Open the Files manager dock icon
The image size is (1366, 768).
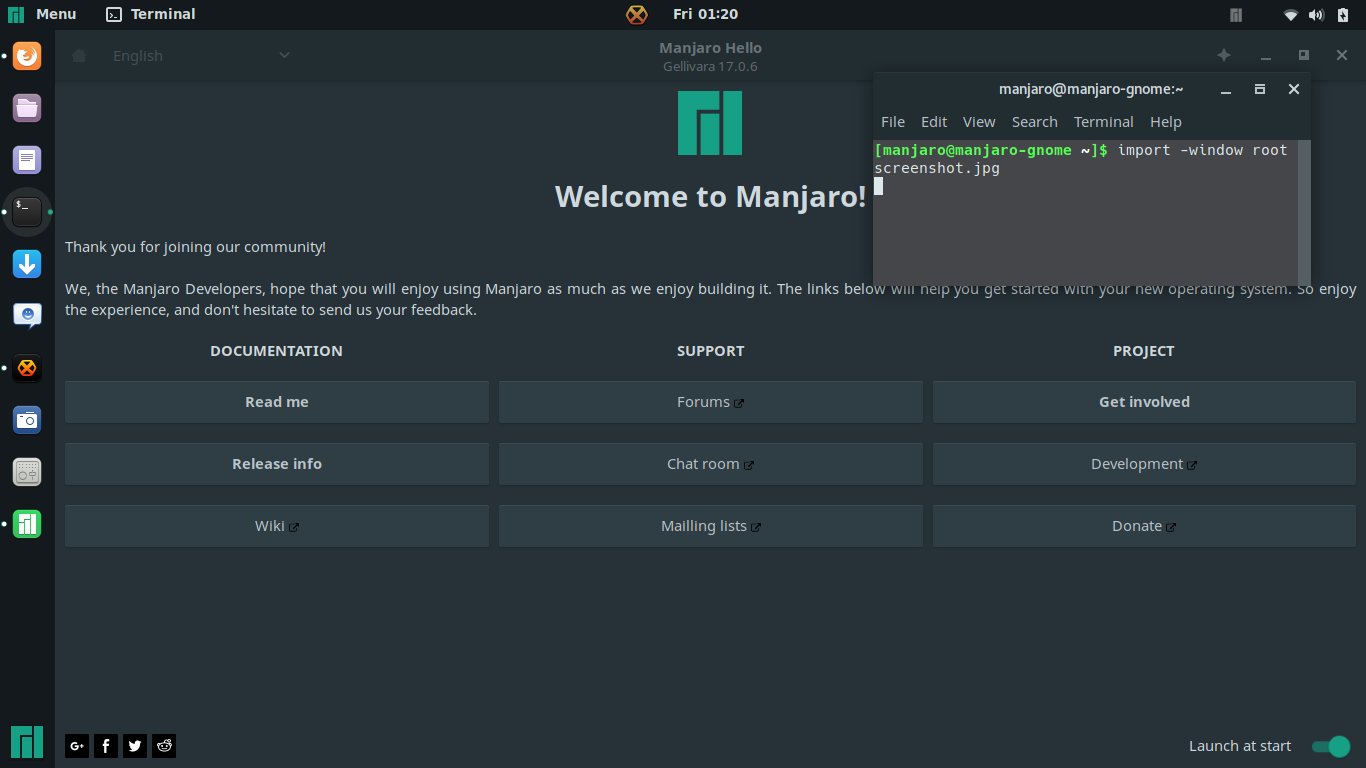pos(27,108)
